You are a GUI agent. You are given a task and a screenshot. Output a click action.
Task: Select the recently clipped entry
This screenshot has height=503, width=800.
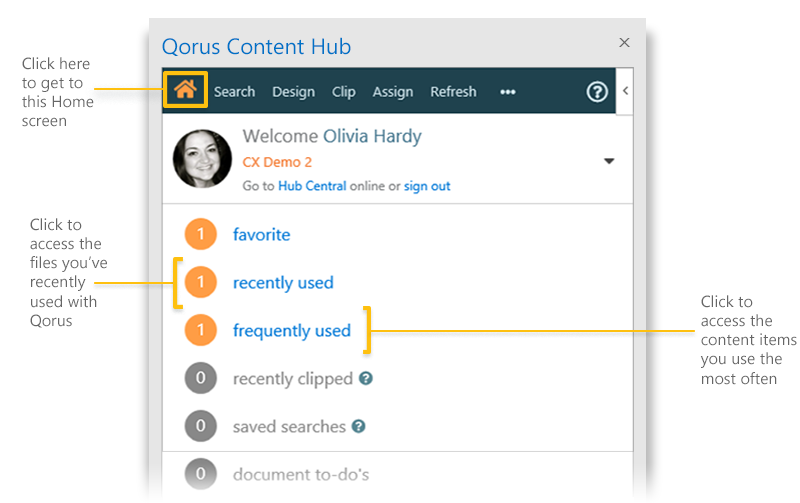tap(293, 379)
